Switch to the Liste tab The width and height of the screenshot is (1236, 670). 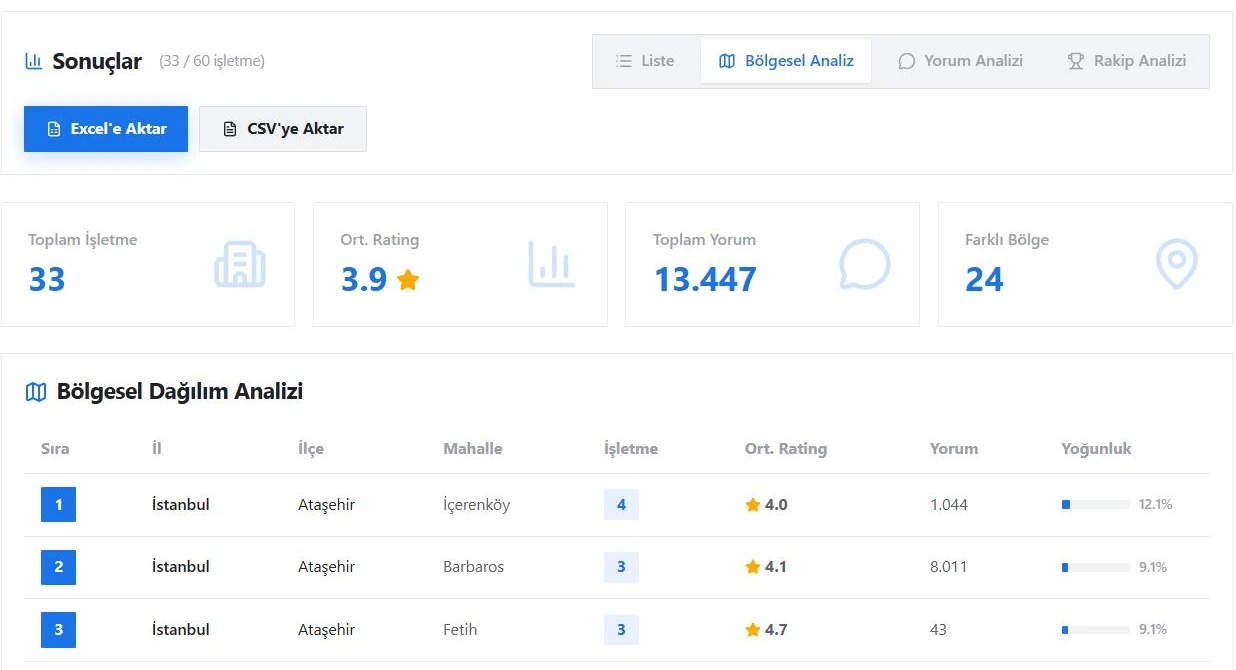point(645,61)
